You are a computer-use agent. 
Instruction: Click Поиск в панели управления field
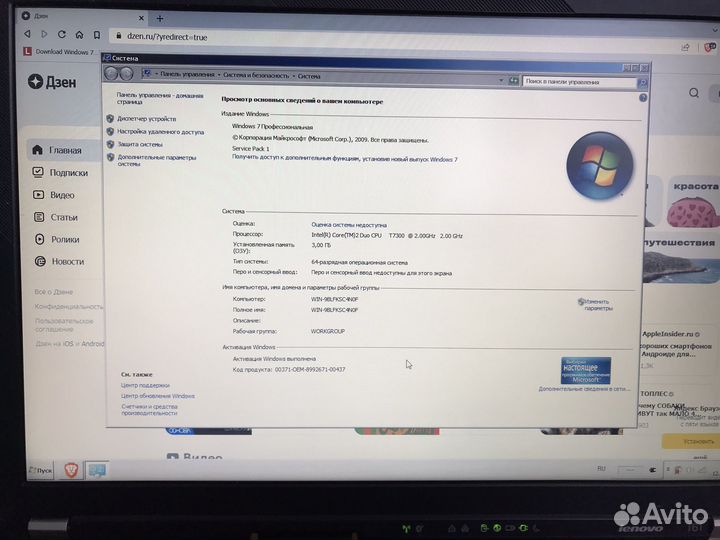tap(579, 82)
